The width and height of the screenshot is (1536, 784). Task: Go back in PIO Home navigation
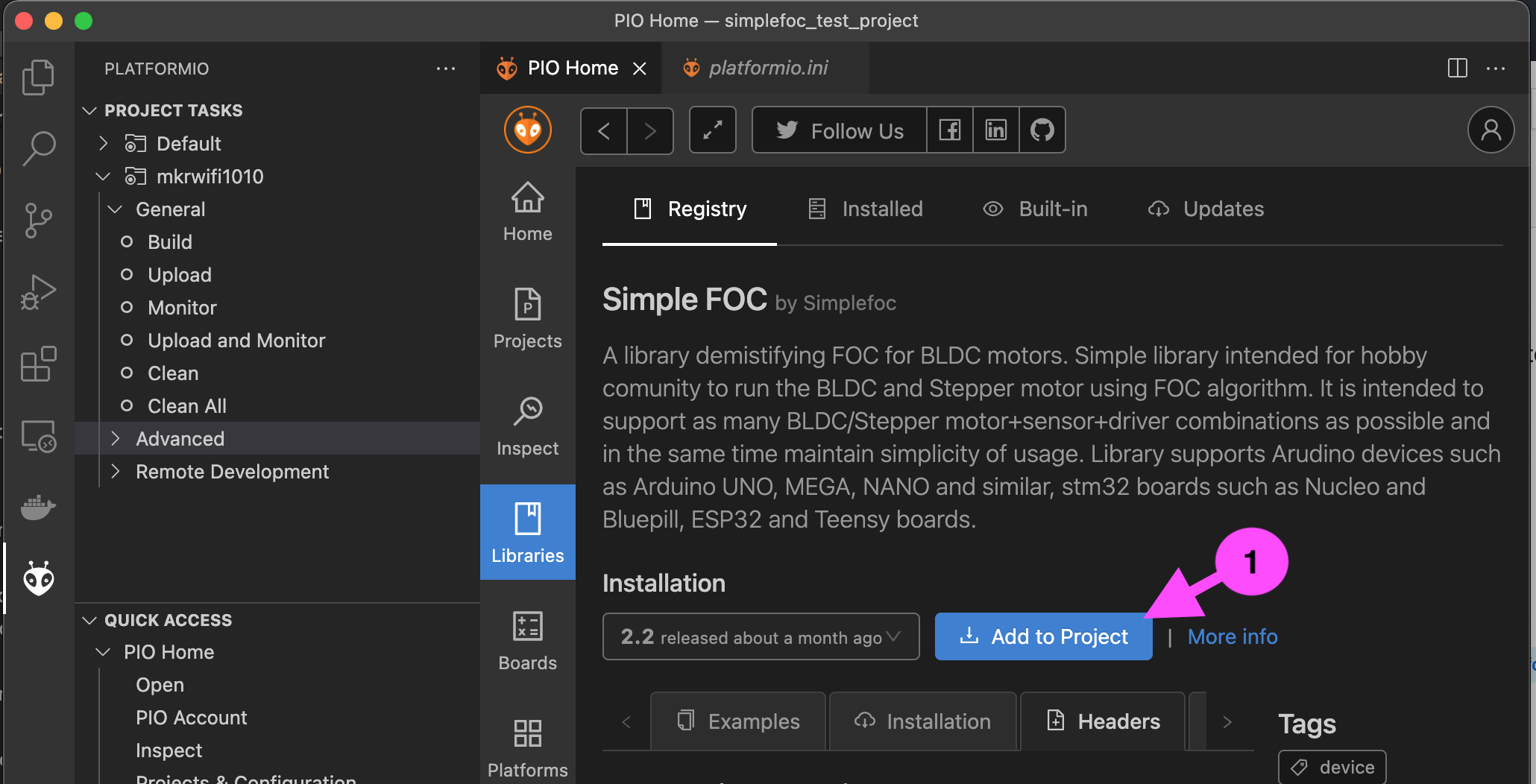(x=604, y=131)
